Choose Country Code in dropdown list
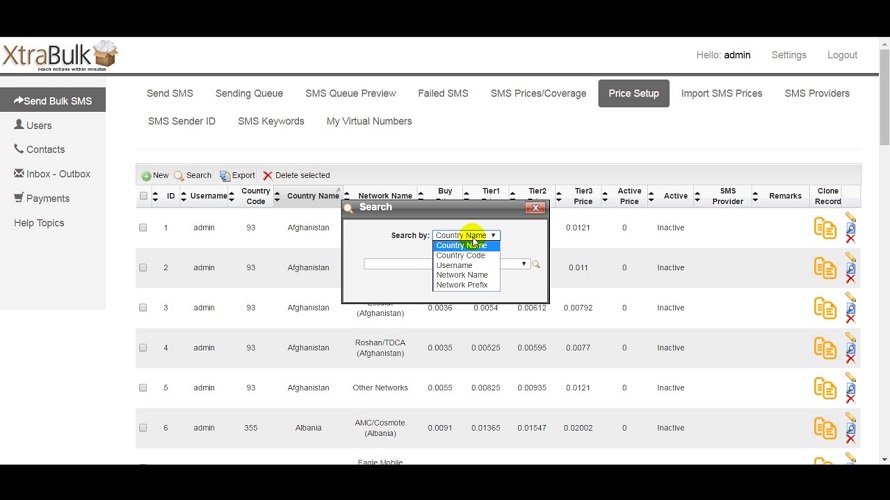 [466, 255]
